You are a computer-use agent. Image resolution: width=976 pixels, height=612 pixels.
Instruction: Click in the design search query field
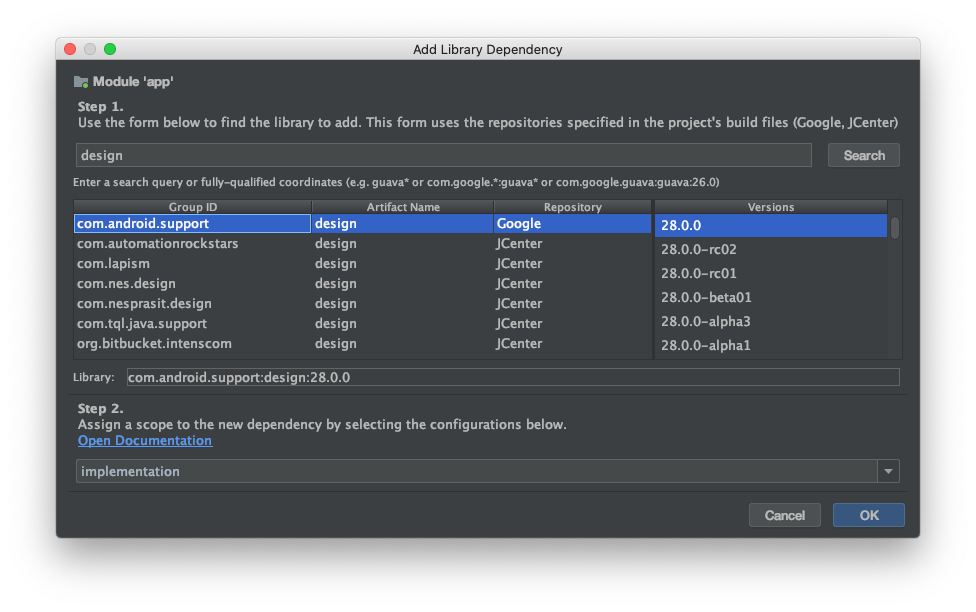(x=444, y=155)
